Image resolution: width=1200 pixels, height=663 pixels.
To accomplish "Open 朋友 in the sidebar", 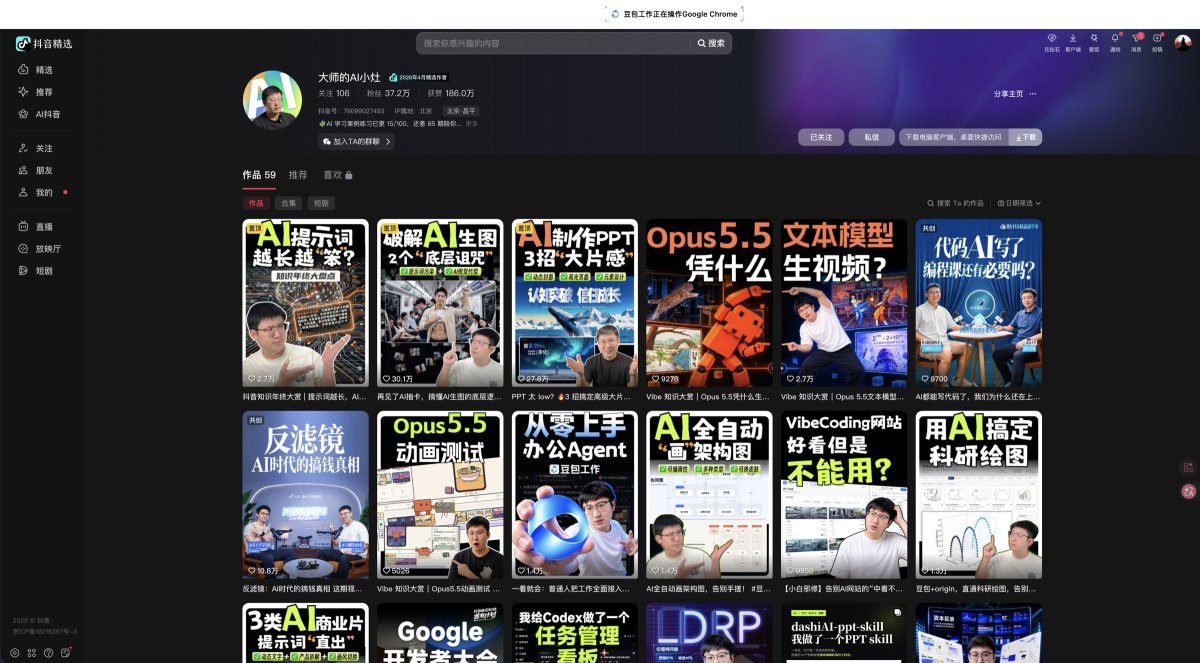I will [36, 170].
